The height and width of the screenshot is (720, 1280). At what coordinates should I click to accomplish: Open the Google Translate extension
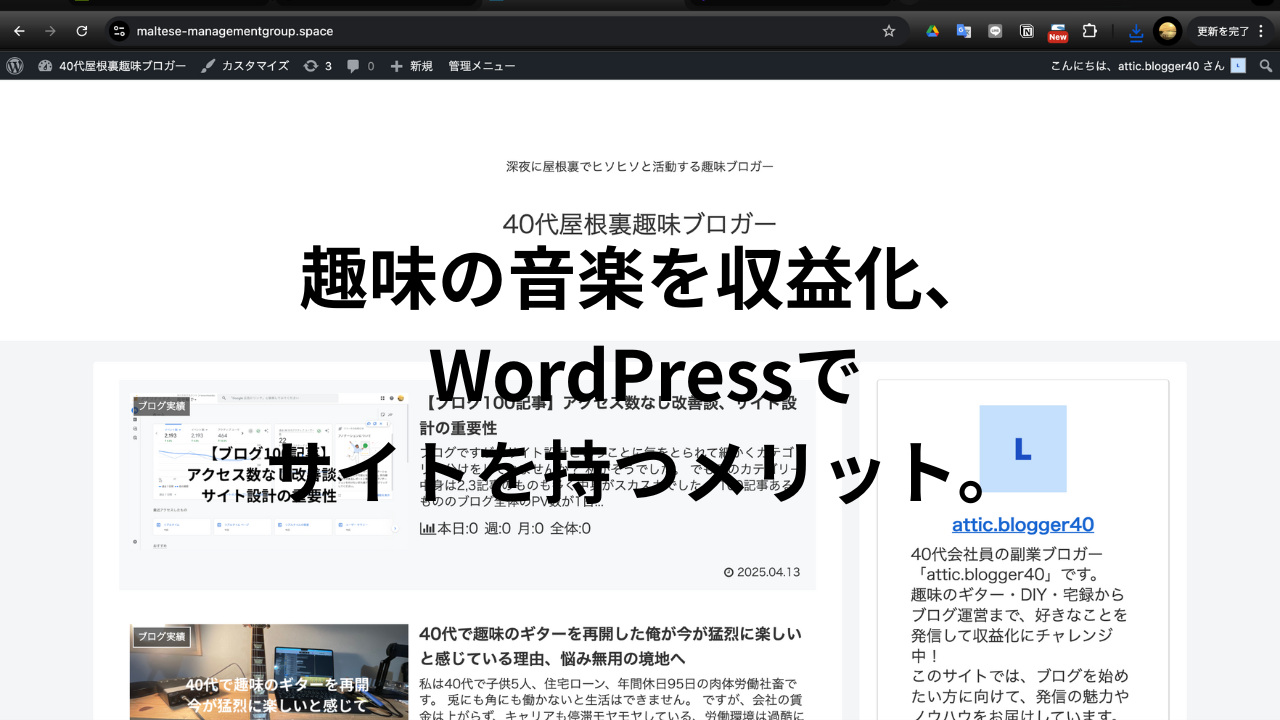pyautogui.click(x=964, y=31)
